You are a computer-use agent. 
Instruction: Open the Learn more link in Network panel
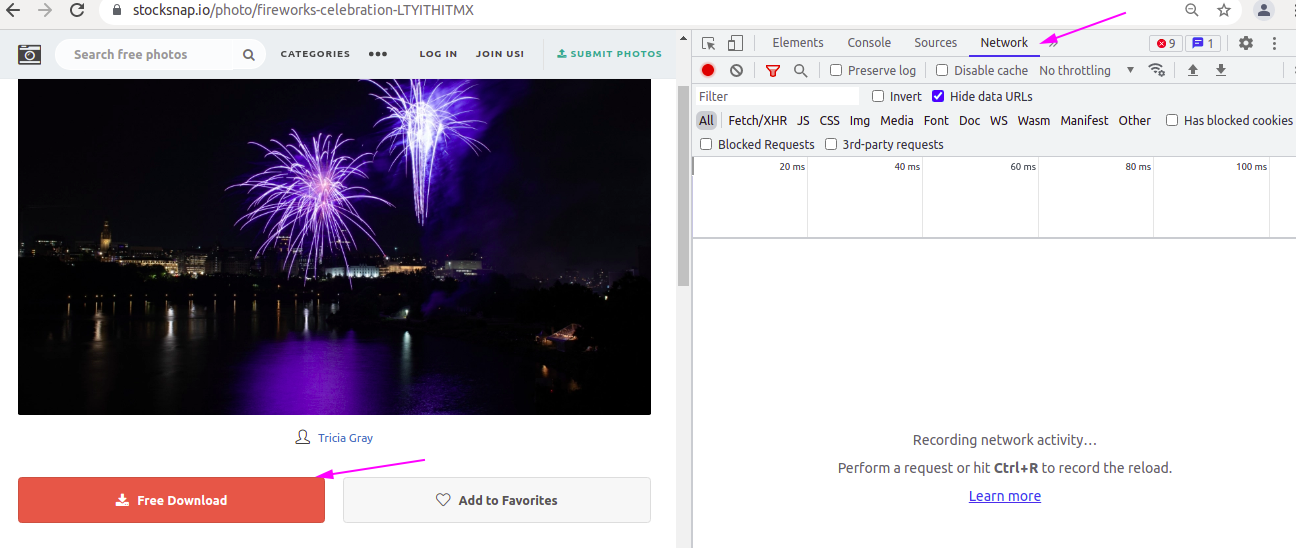tap(1005, 496)
